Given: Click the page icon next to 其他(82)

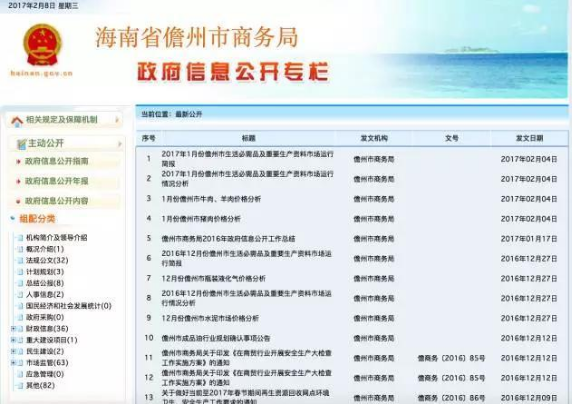Looking at the screenshot, I should click(x=20, y=385).
